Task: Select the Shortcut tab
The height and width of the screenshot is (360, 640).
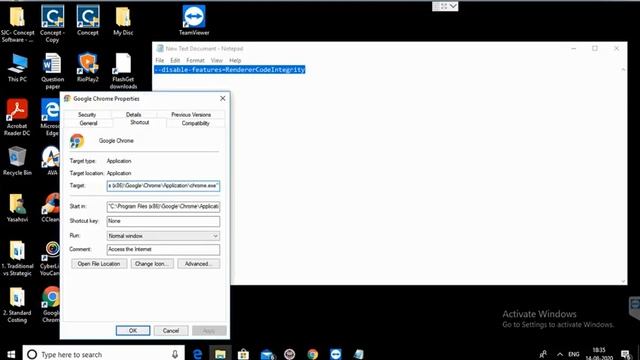Action: (140, 122)
